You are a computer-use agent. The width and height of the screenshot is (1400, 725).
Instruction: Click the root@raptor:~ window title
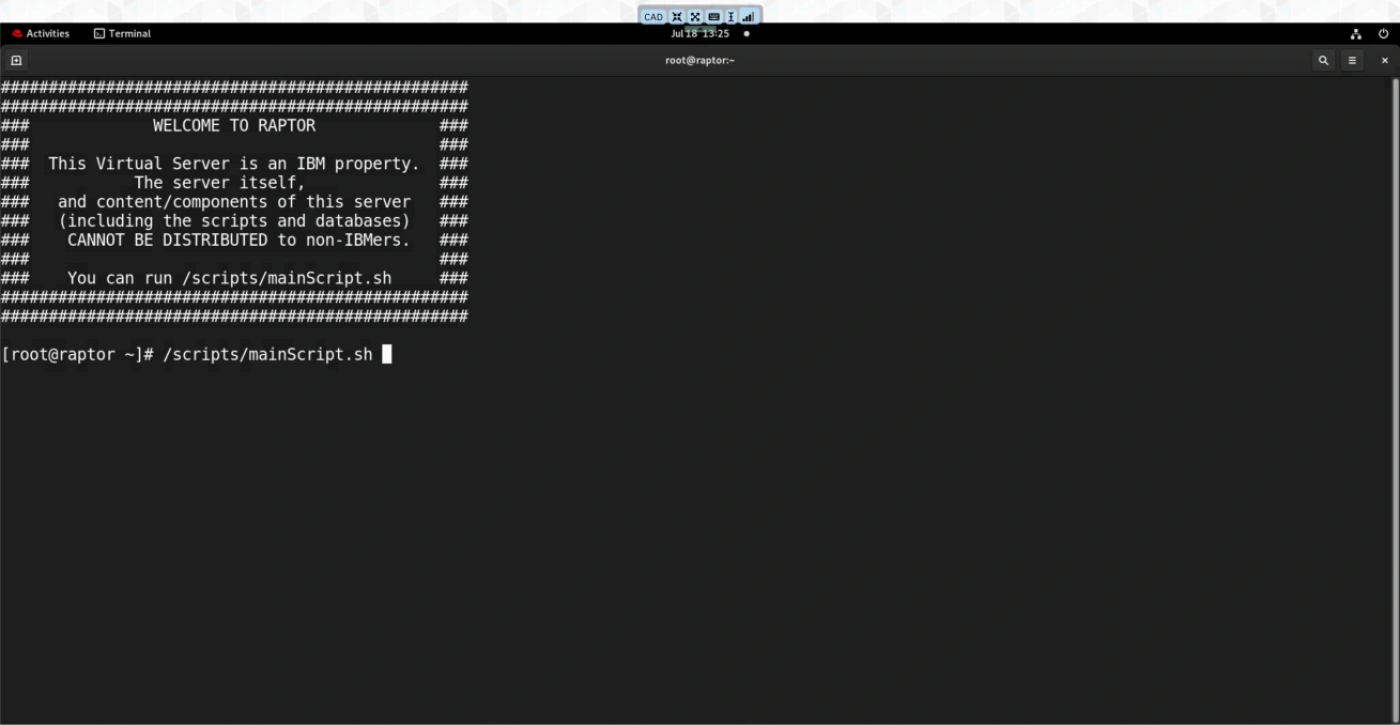pos(700,60)
